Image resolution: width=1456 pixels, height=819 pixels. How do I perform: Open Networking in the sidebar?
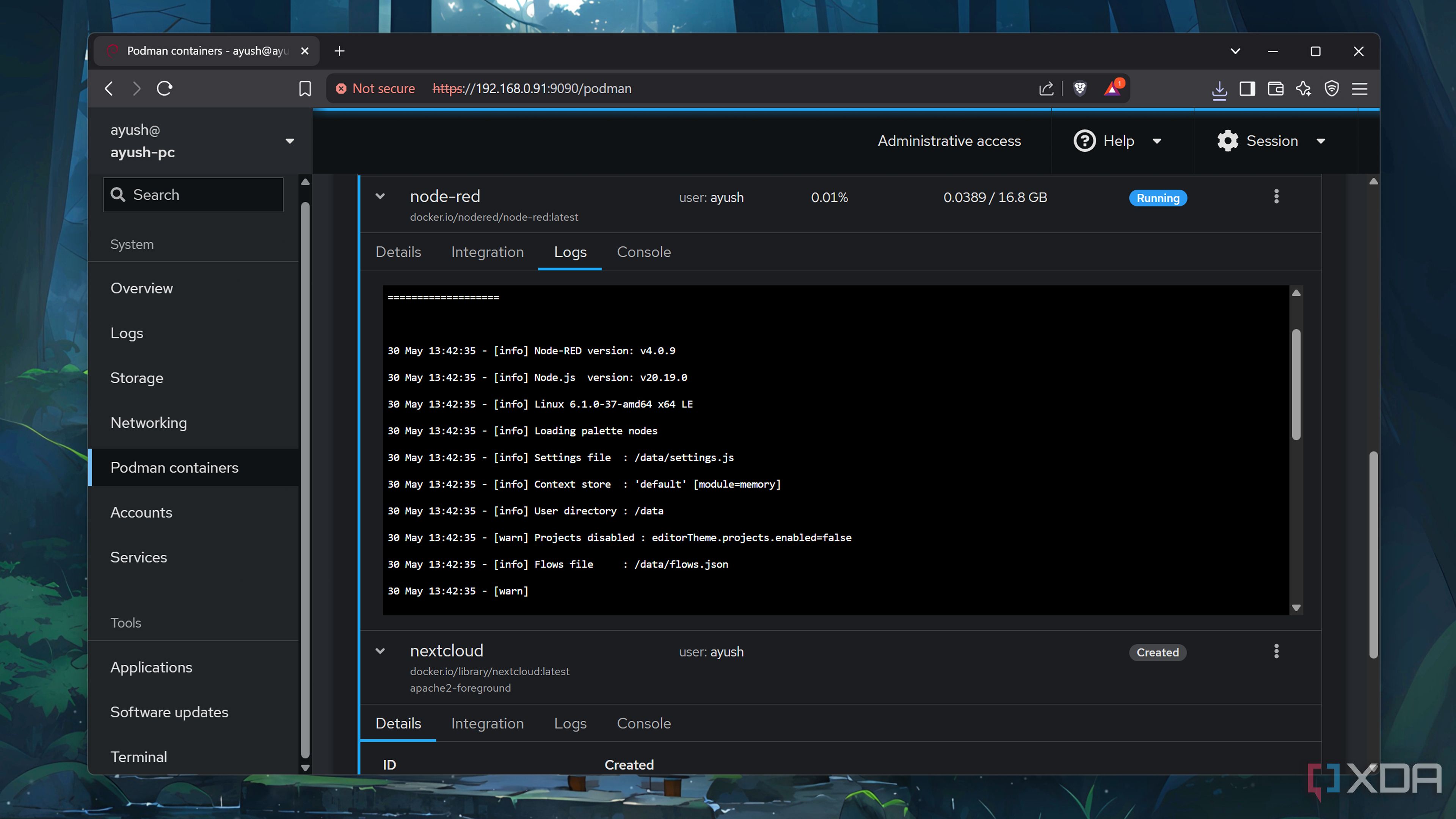(149, 423)
